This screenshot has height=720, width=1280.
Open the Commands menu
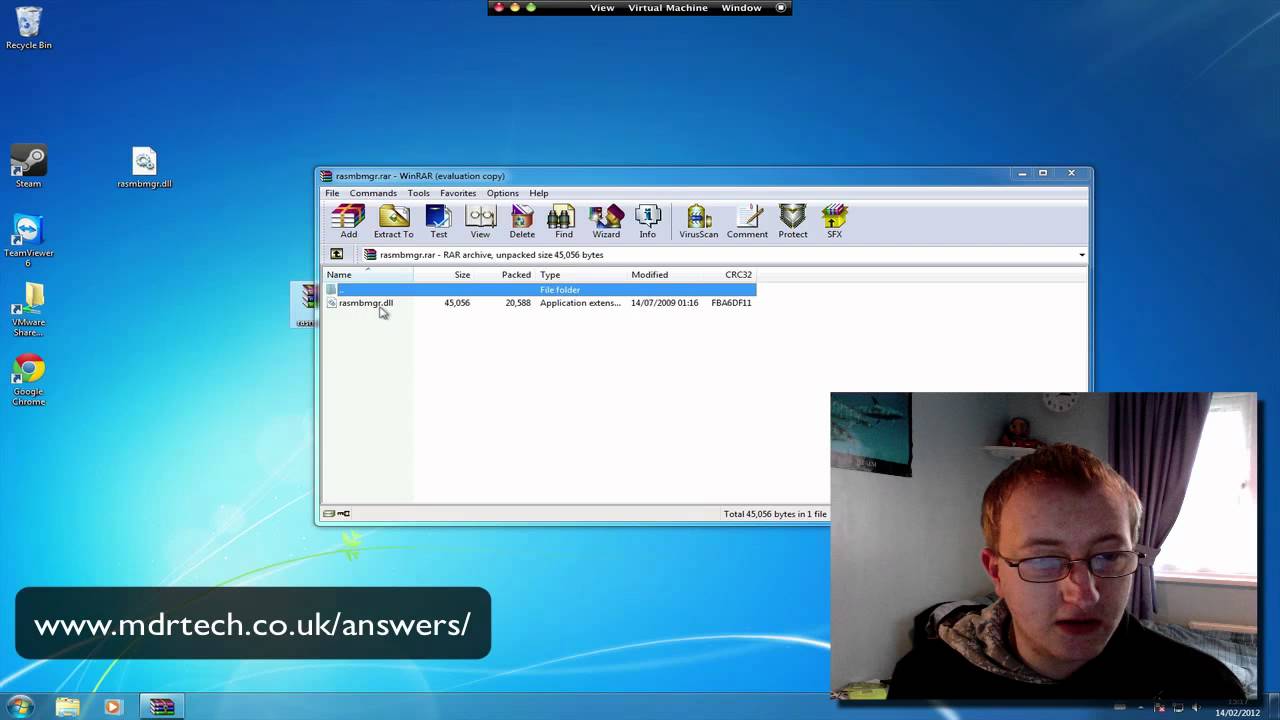[373, 193]
